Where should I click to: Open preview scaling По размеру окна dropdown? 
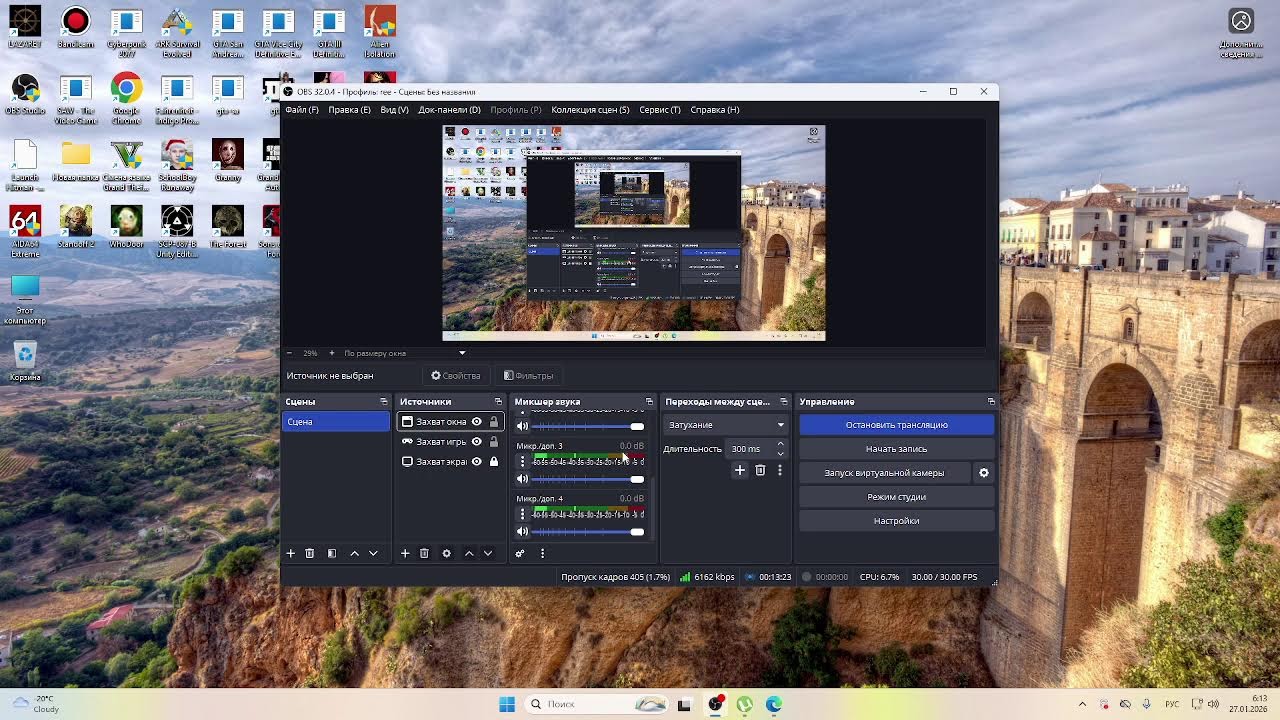tap(404, 353)
